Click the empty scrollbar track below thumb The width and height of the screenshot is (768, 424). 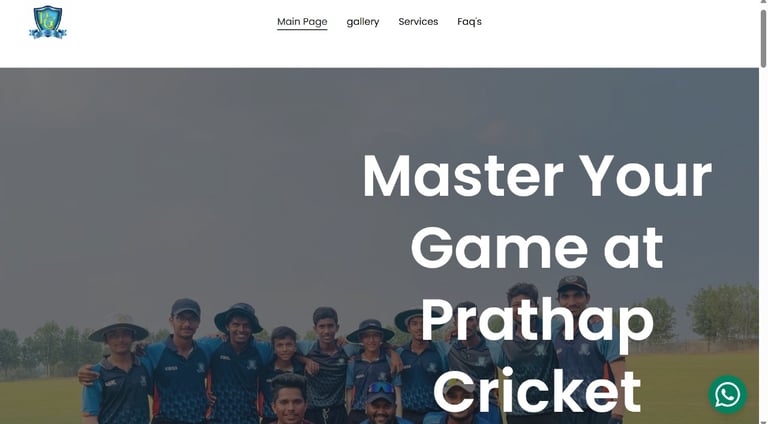[763, 245]
